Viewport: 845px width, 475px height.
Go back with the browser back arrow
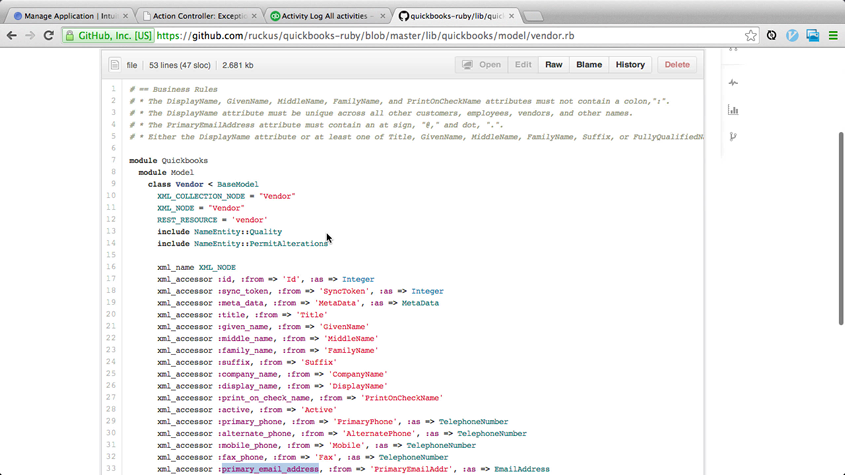coord(12,36)
